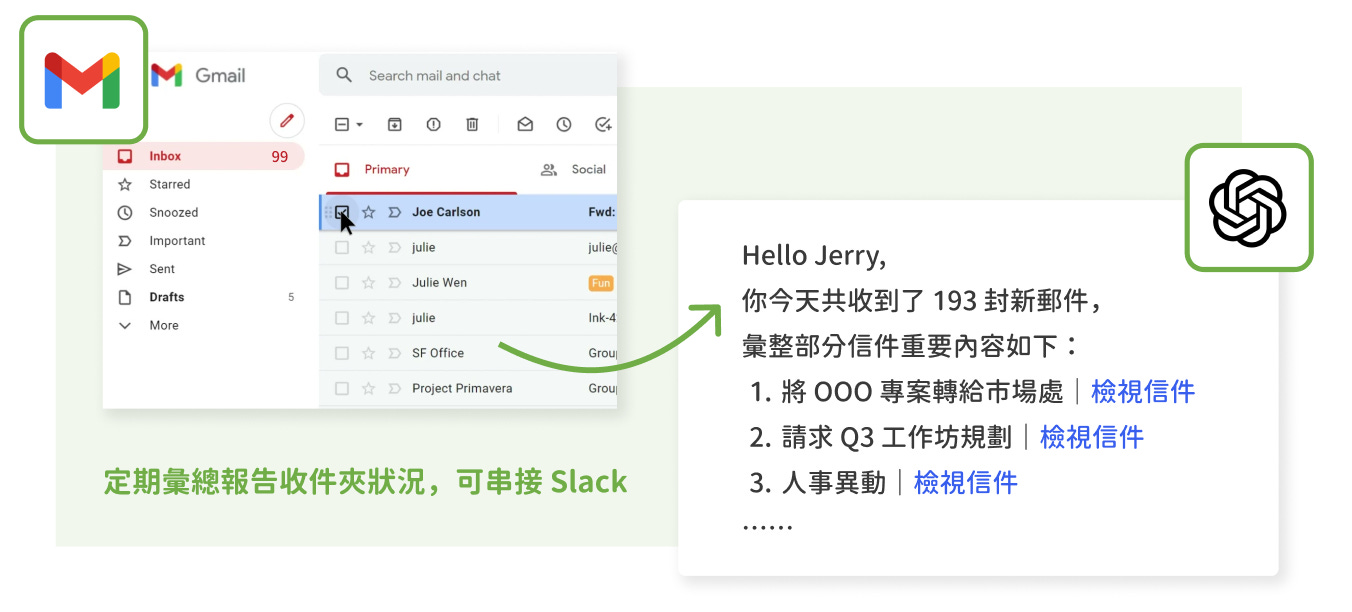Viewport: 1352px width, 612px height.
Task: Click the Search mail and chat field
Action: click(x=468, y=75)
